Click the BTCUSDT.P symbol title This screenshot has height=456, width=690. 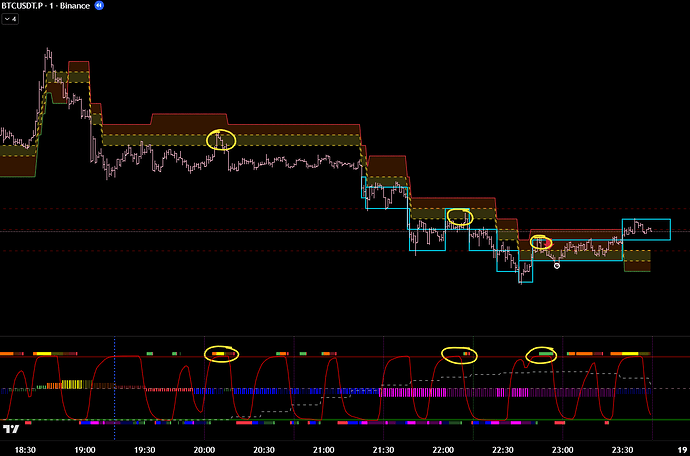30,6
